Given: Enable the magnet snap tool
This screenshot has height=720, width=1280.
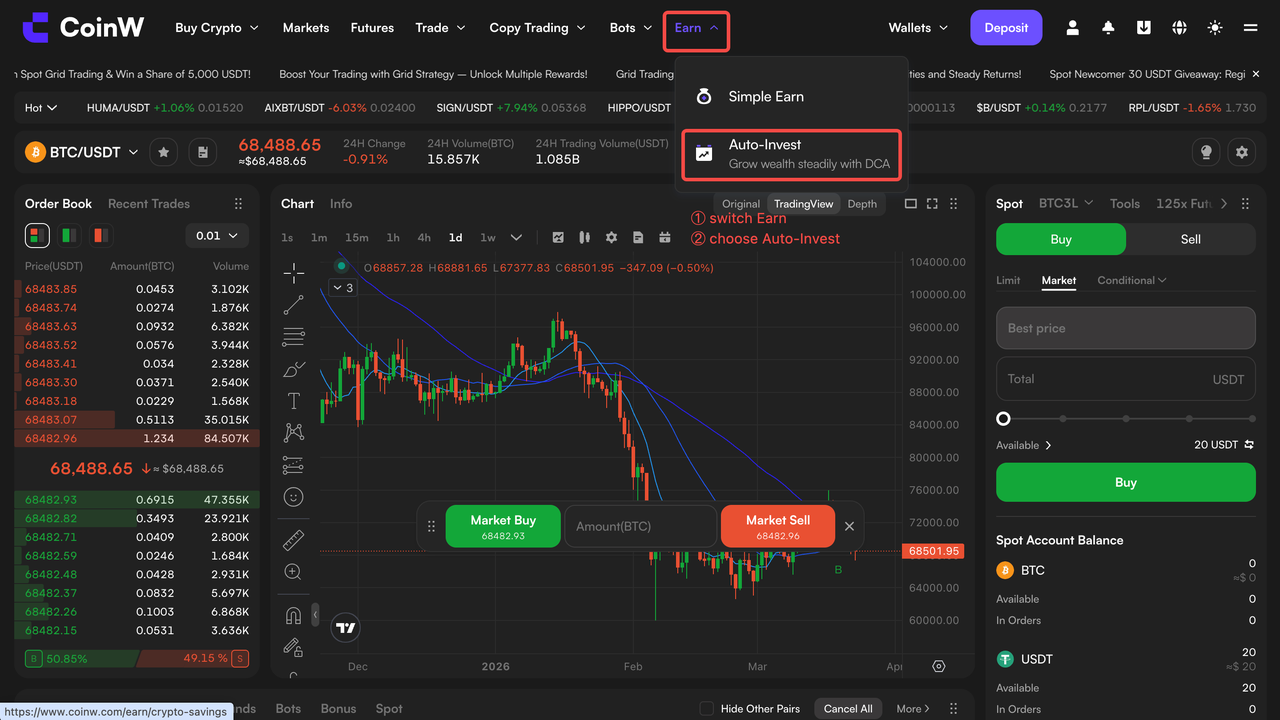Looking at the screenshot, I should click(293, 615).
